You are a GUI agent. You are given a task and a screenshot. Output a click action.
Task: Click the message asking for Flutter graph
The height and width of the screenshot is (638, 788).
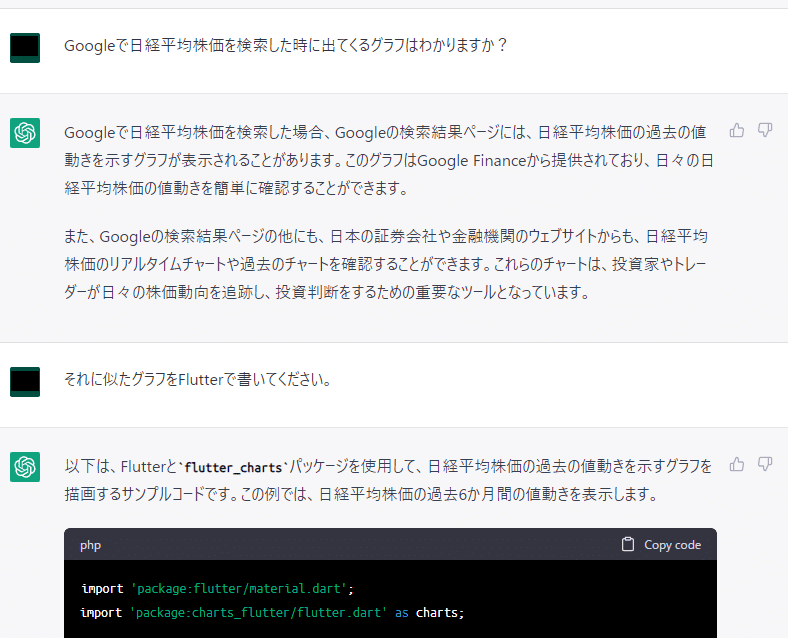[x=198, y=379]
